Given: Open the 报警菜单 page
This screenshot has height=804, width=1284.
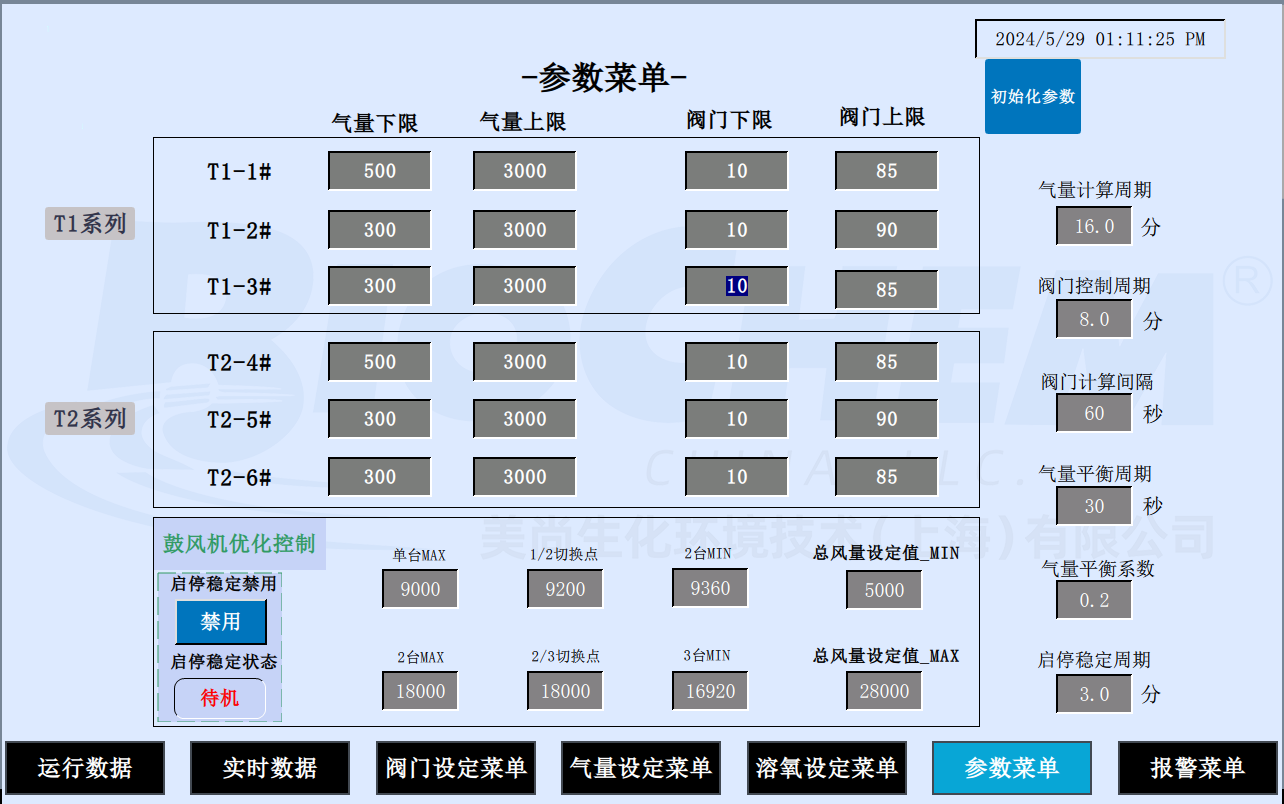Looking at the screenshot, I should pos(1198,768).
